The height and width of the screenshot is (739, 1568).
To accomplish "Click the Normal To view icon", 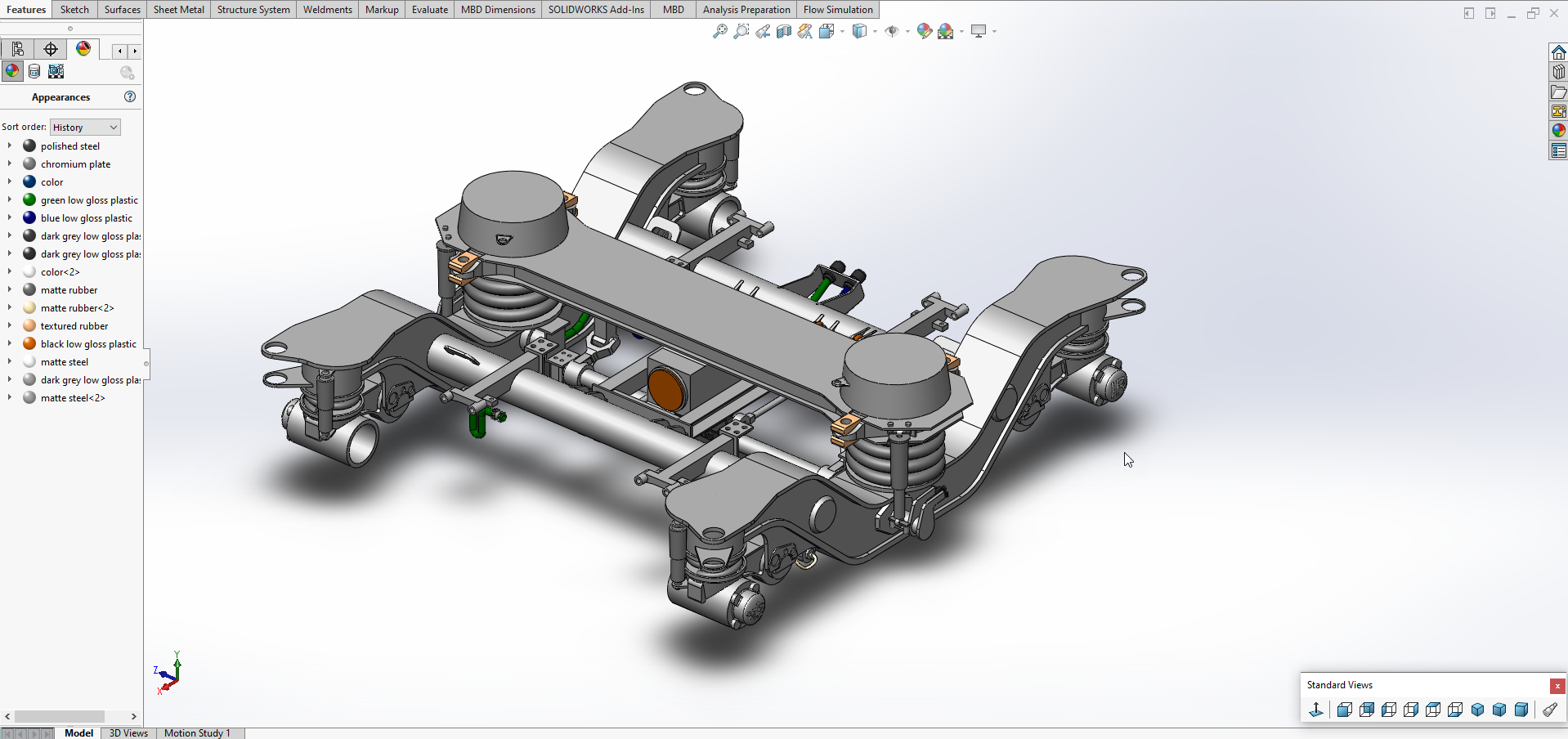I will click(1316, 710).
